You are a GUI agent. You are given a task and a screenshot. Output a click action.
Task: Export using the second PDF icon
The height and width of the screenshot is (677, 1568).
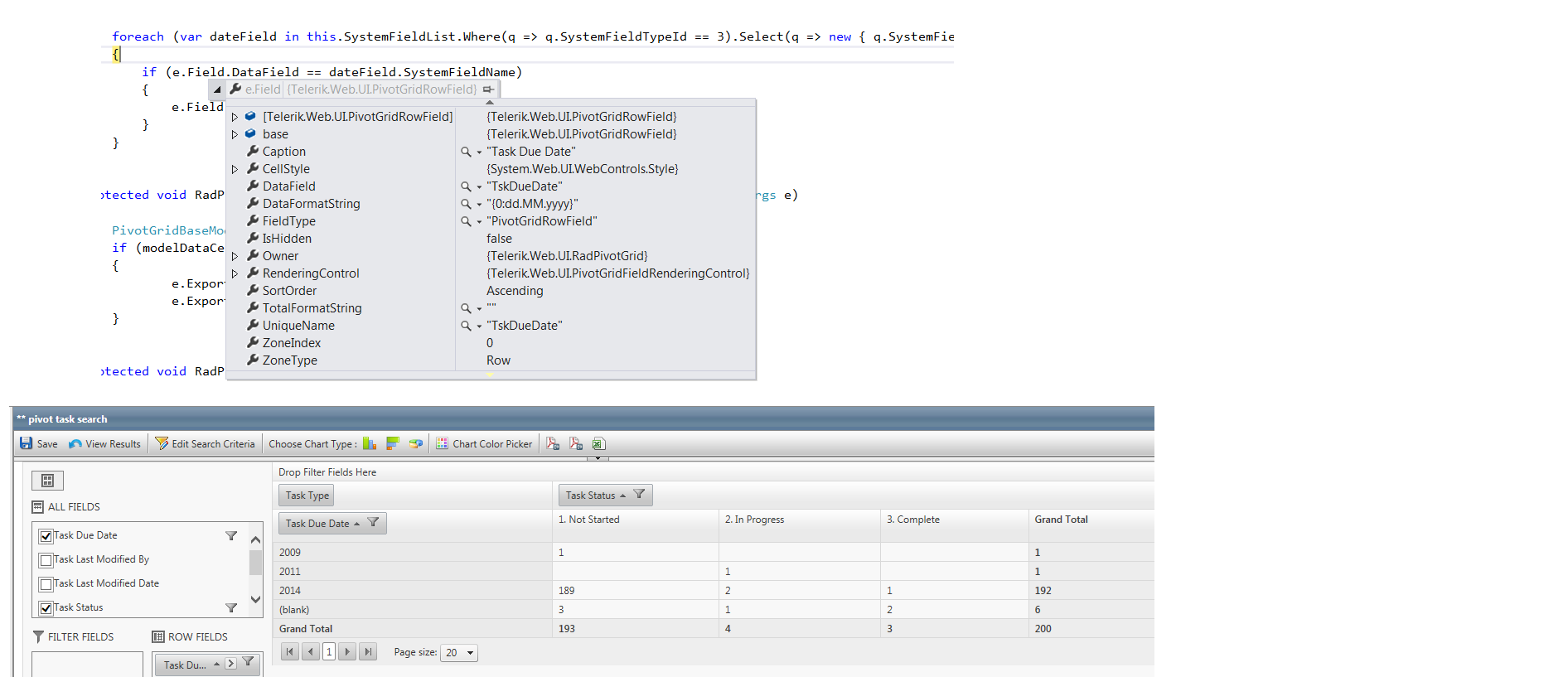pyautogui.click(x=576, y=443)
